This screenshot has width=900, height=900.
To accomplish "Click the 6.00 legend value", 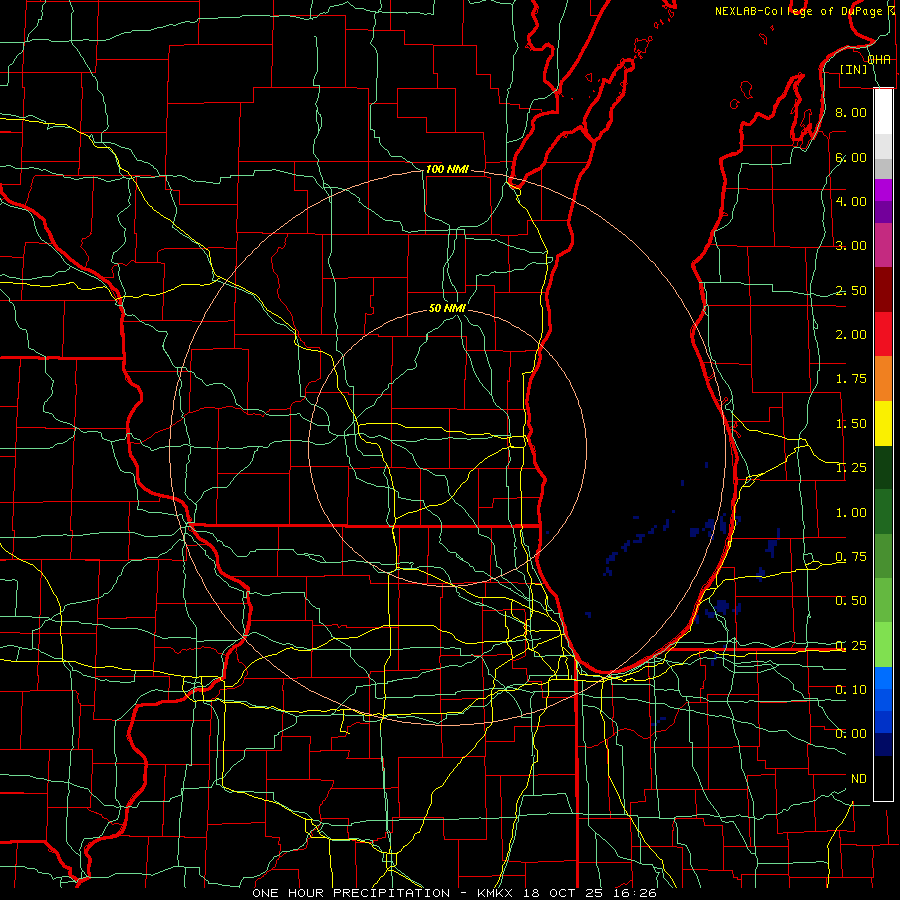I will [x=851, y=157].
